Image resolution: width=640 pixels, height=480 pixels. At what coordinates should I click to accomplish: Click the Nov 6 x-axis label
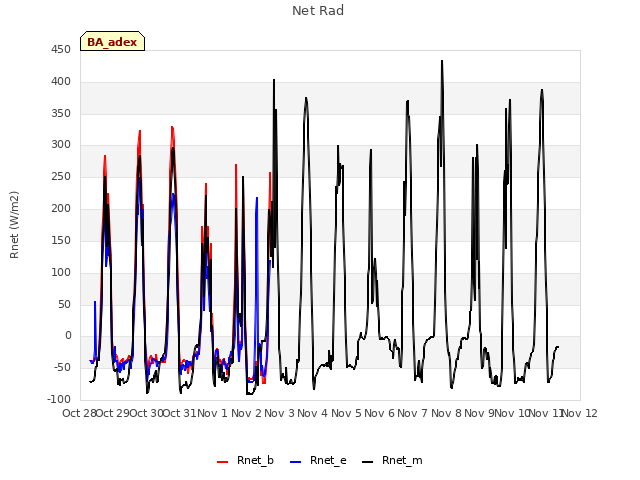379,413
